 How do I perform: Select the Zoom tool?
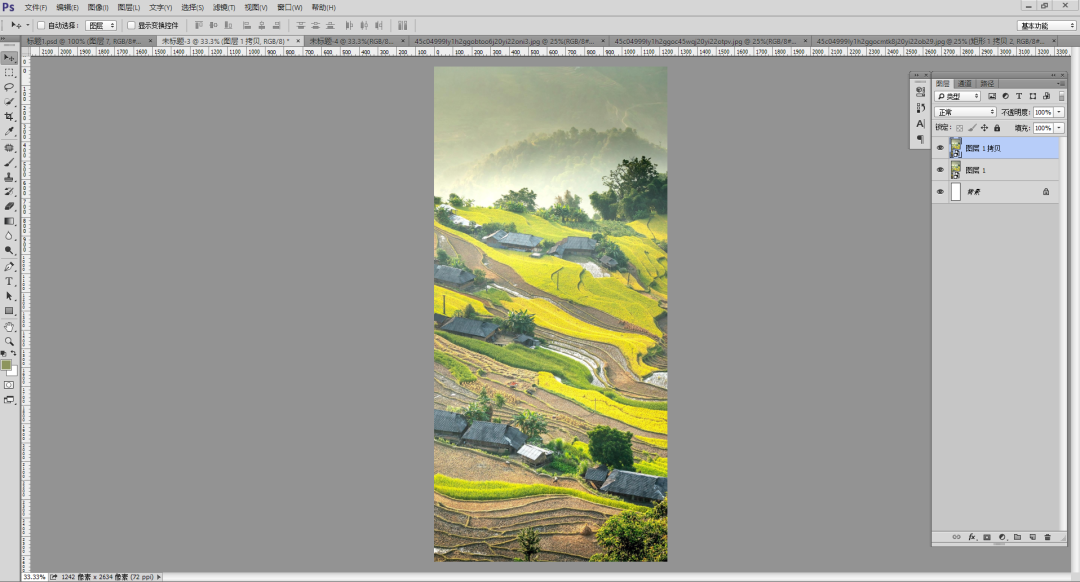9,342
